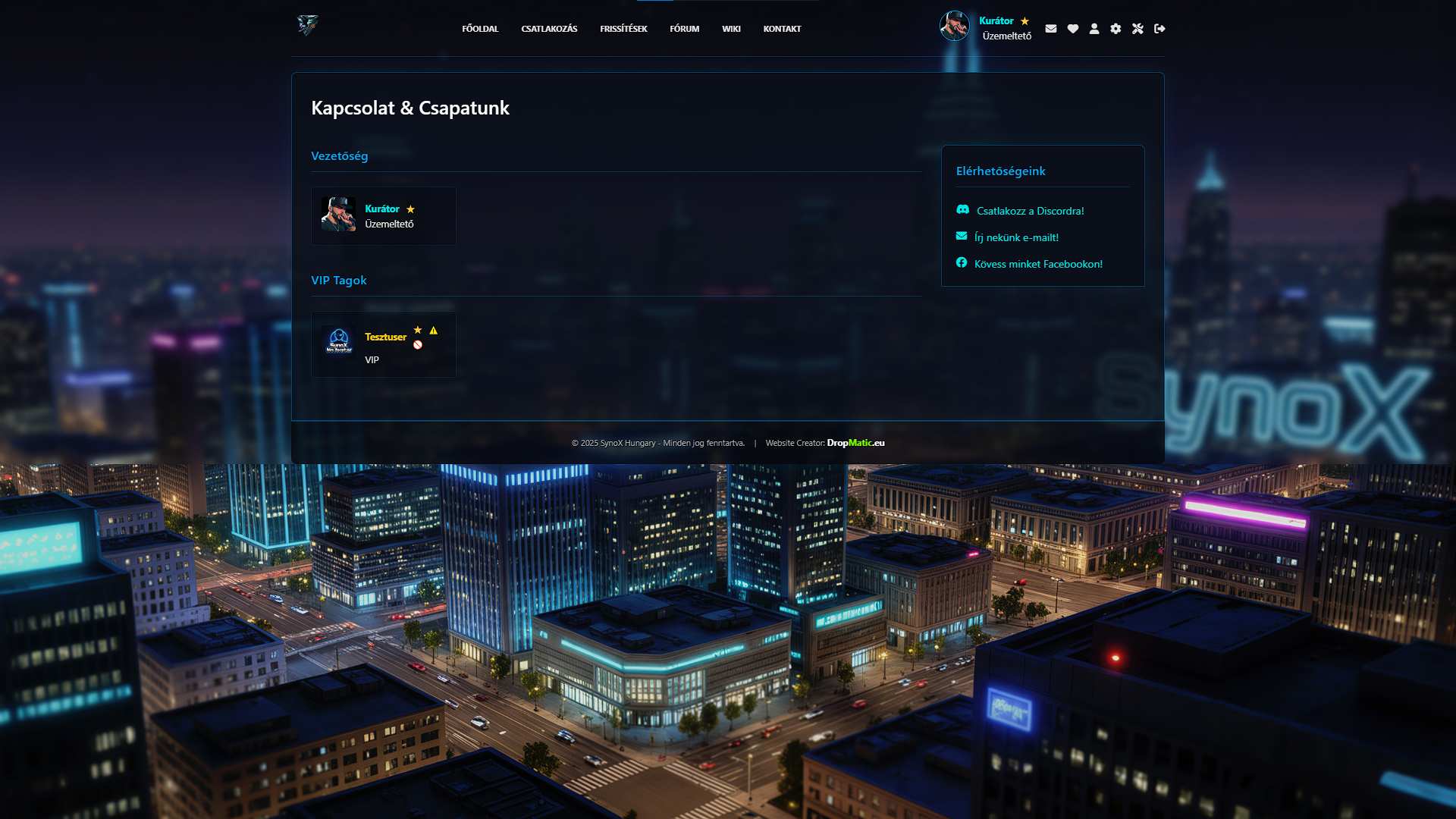Open messages via the envelope icon in header
This screenshot has width=1456, height=819.
[x=1050, y=29]
